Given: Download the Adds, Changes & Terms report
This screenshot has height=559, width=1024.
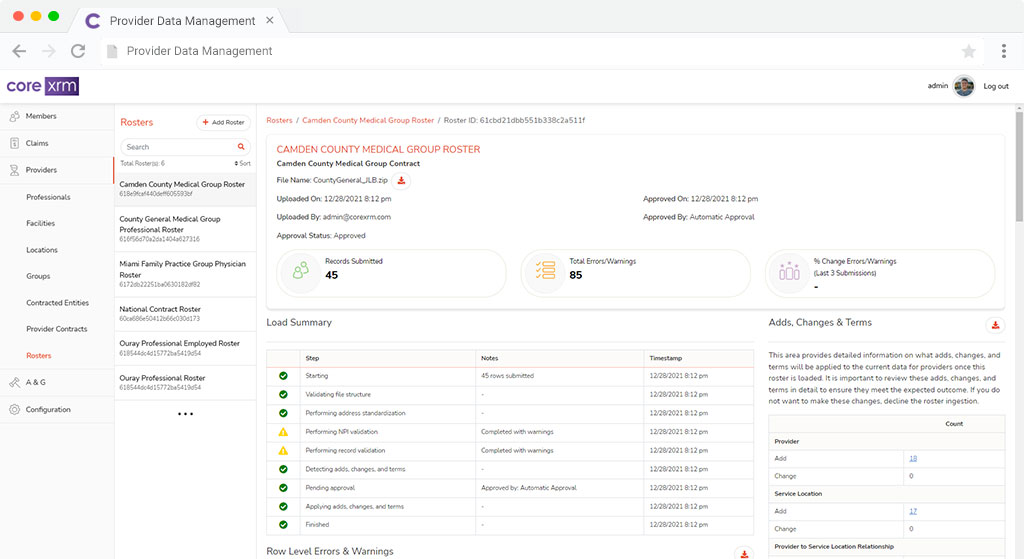Looking at the screenshot, I should pos(995,325).
